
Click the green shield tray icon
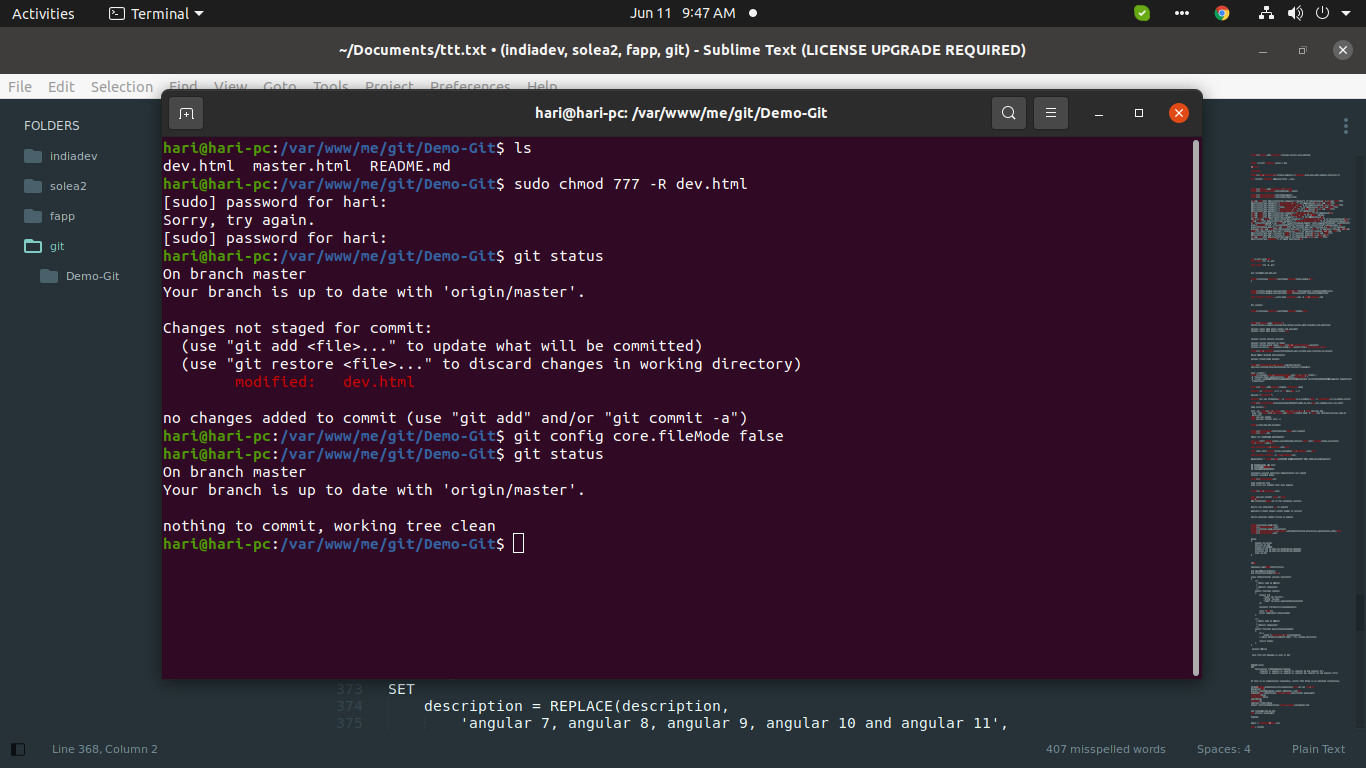(1142, 13)
